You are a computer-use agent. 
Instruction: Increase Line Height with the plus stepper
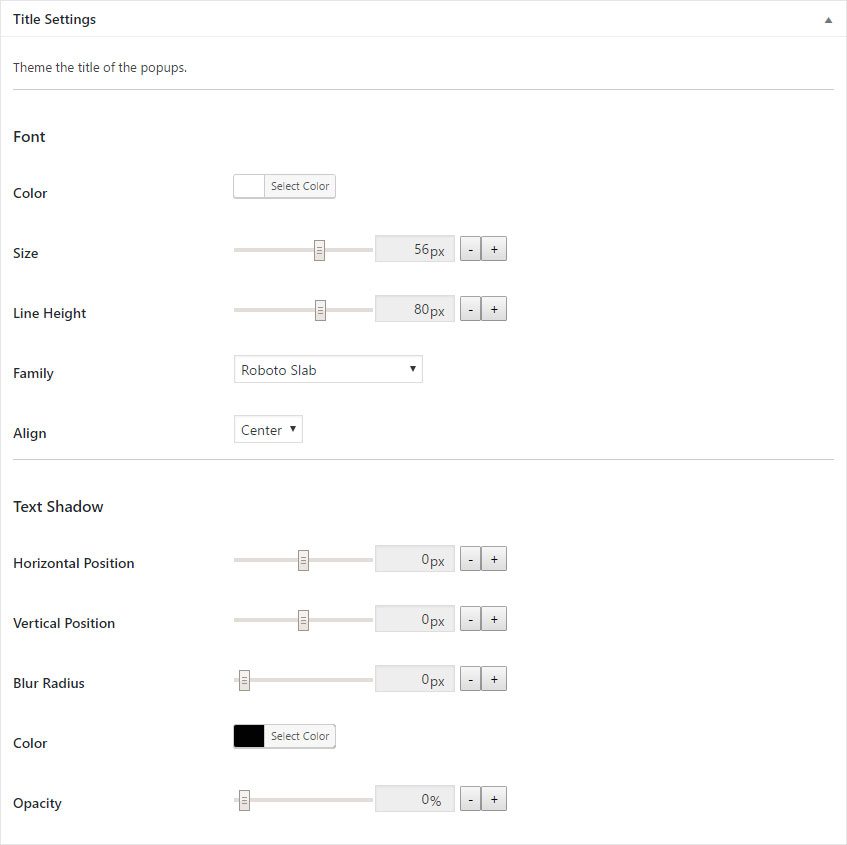[x=493, y=308]
